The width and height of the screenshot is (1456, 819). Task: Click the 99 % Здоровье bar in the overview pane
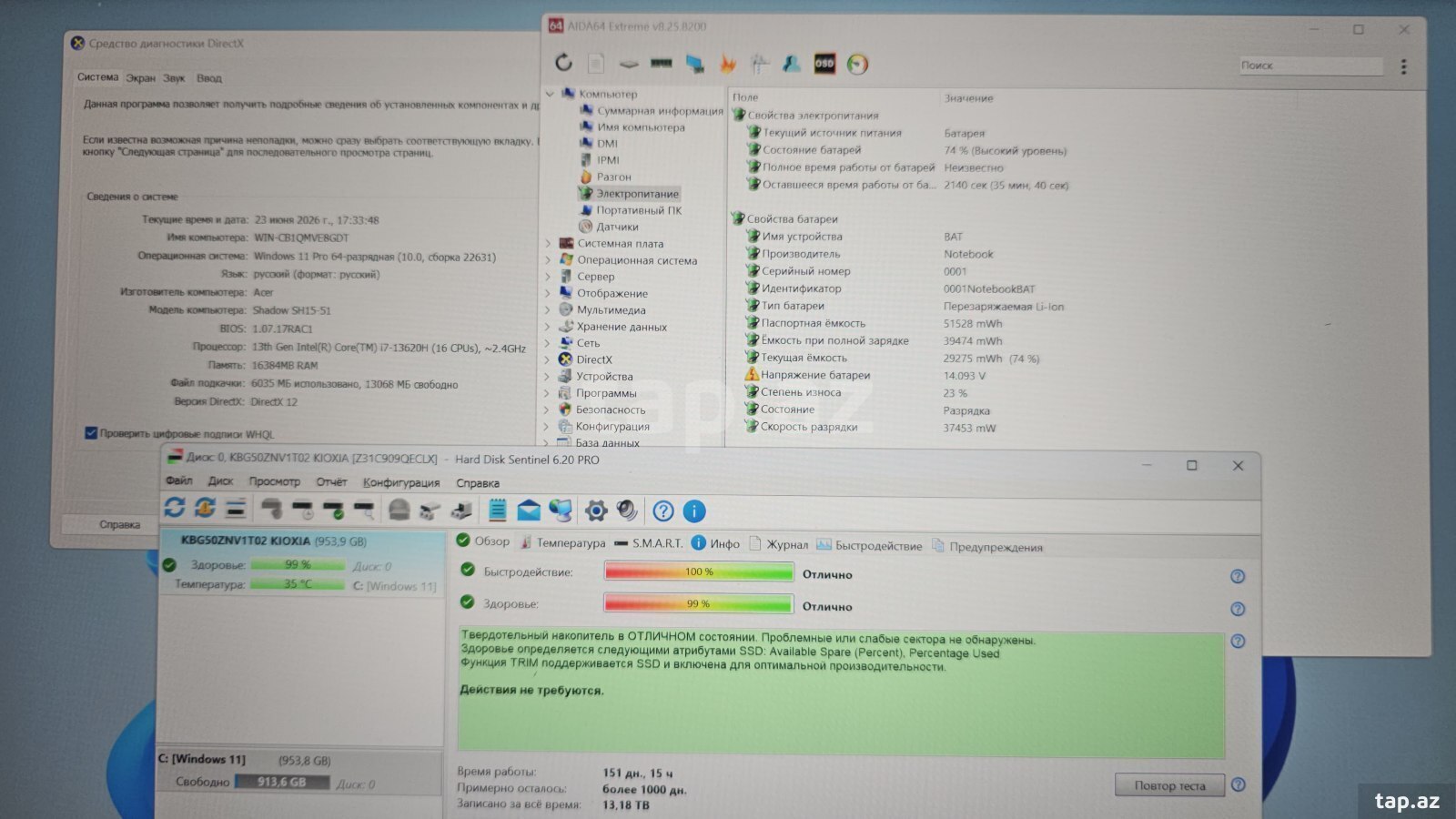pos(699,603)
